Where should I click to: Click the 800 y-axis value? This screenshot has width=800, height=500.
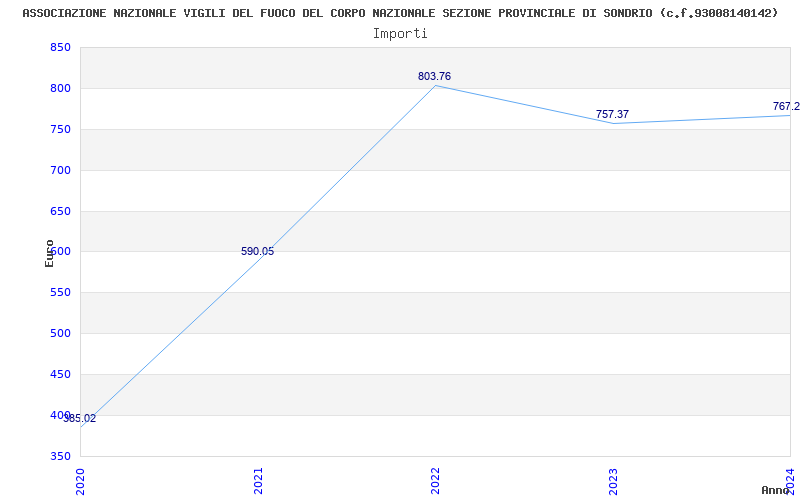pyautogui.click(x=60, y=88)
